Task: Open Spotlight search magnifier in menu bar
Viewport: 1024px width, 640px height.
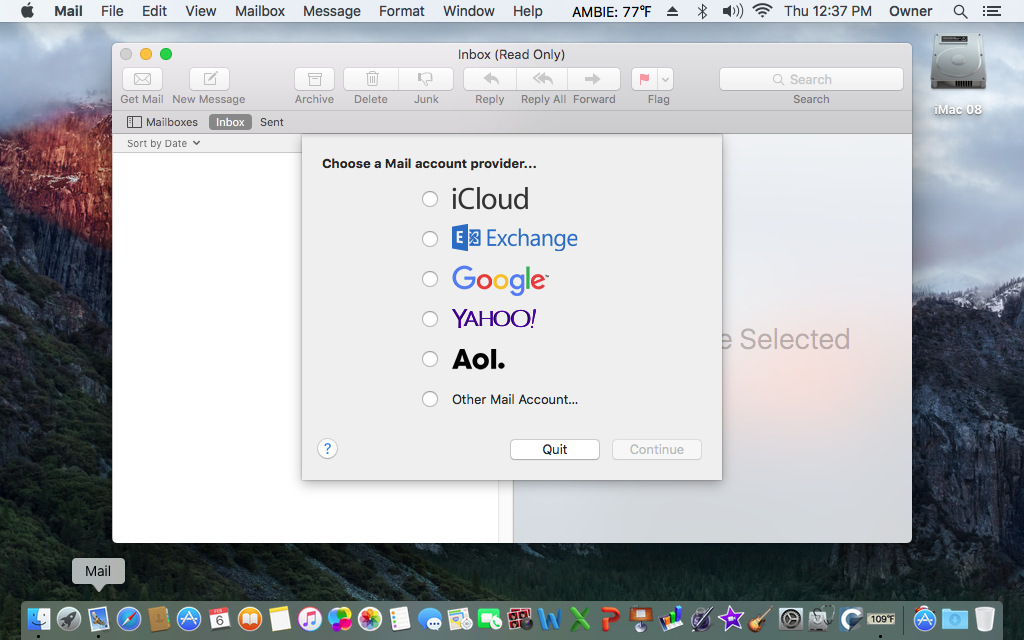Action: (960, 11)
